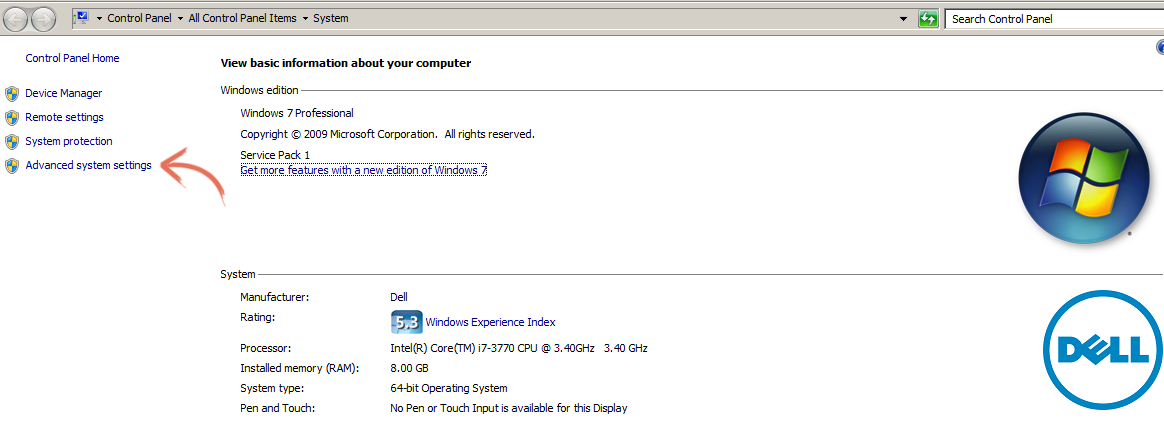Click the Processor label

click(265, 347)
